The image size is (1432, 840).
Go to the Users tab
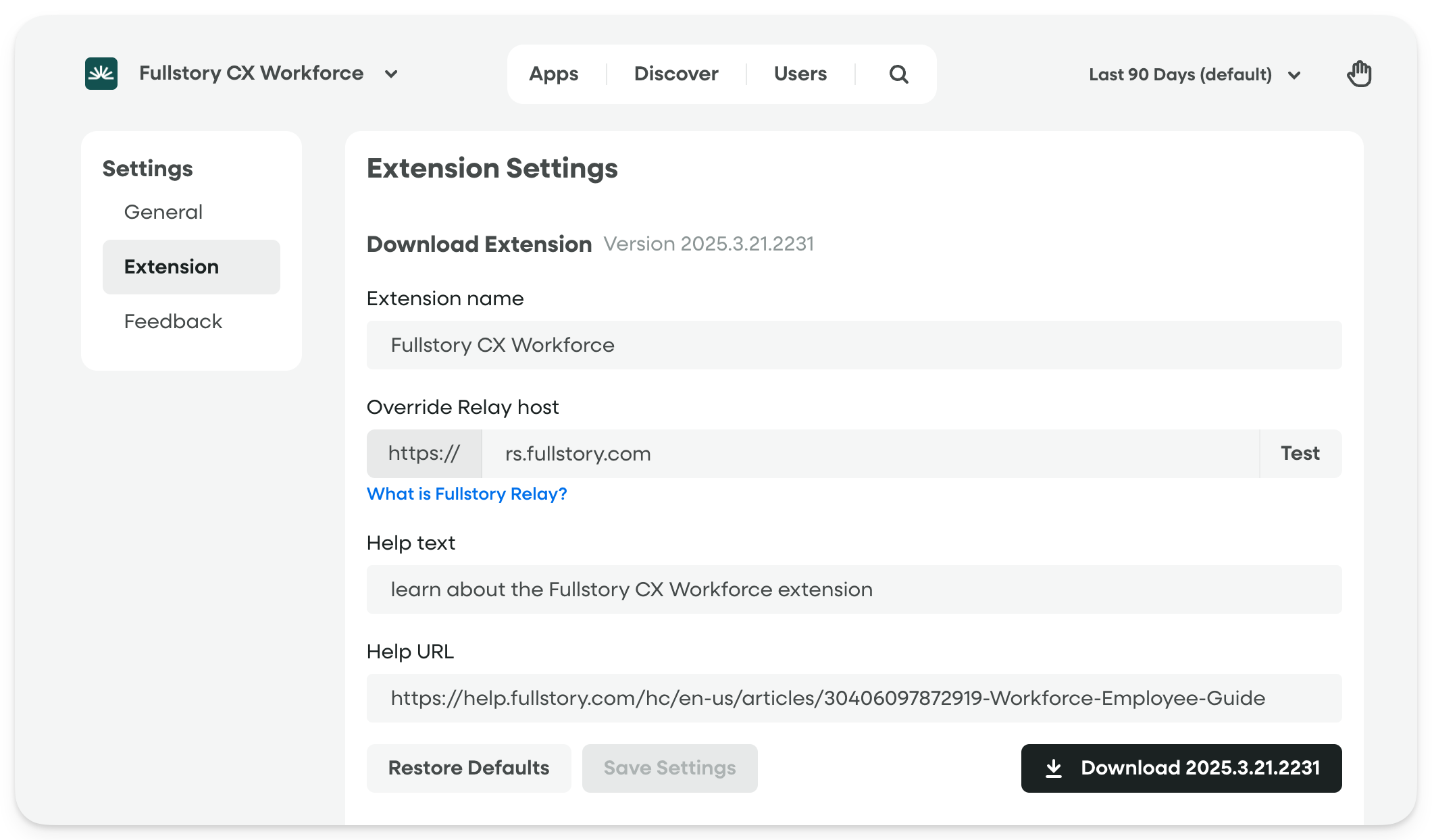800,74
